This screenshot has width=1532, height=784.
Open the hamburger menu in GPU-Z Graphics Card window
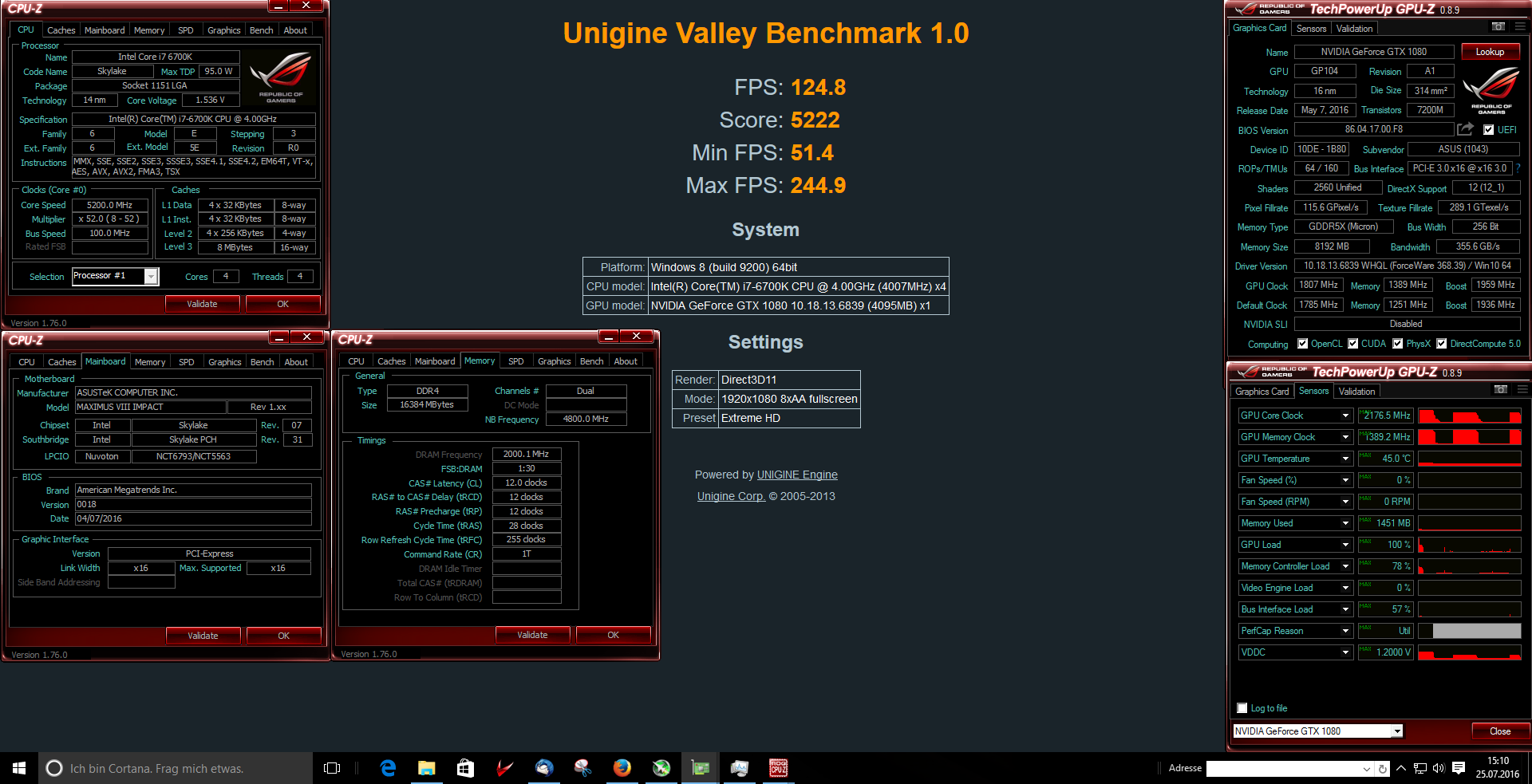click(1520, 27)
